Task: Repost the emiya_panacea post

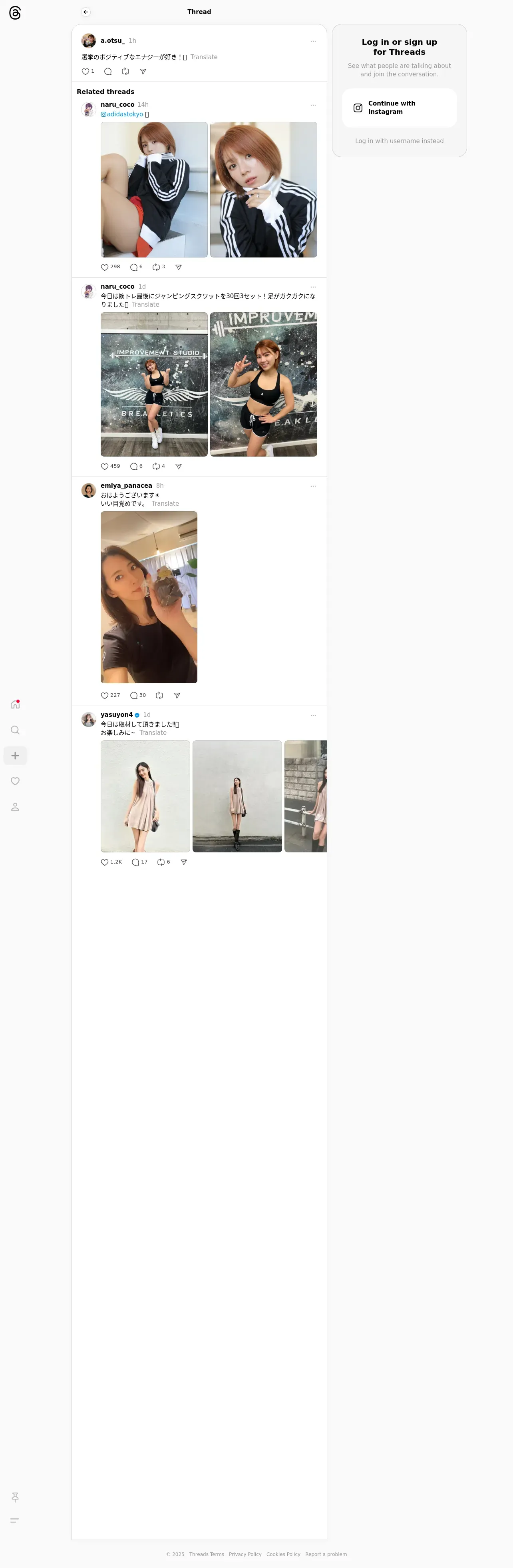Action: coord(159,696)
